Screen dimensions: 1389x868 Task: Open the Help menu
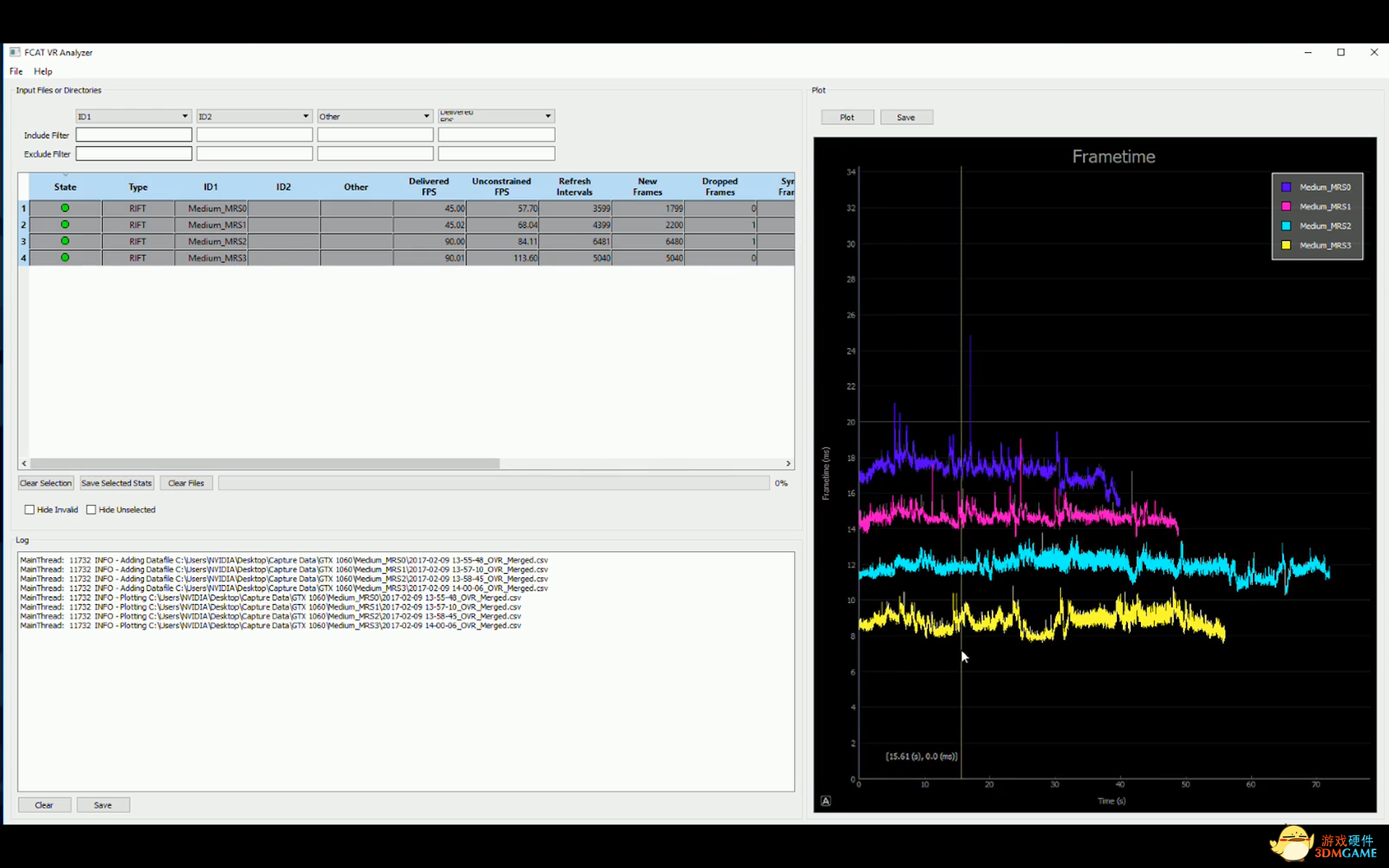pos(43,72)
